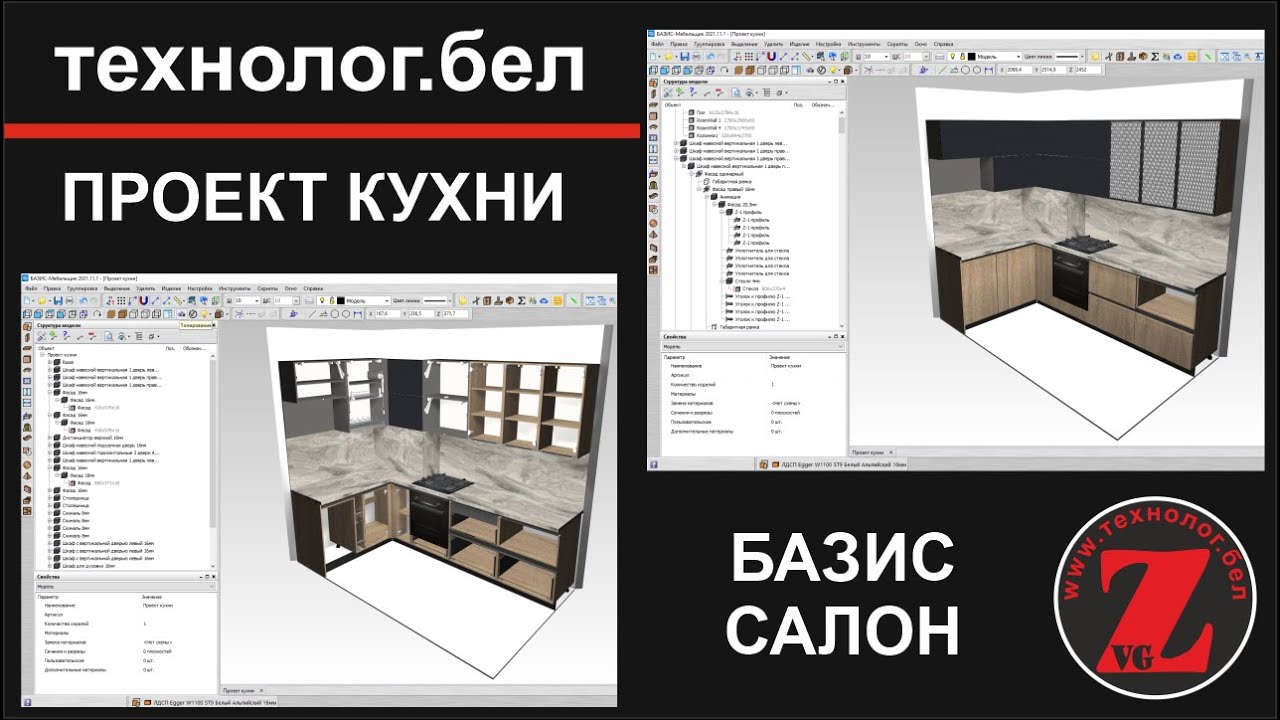
Task: Open Файл menu in right-hand Базис window
Action: (657, 44)
